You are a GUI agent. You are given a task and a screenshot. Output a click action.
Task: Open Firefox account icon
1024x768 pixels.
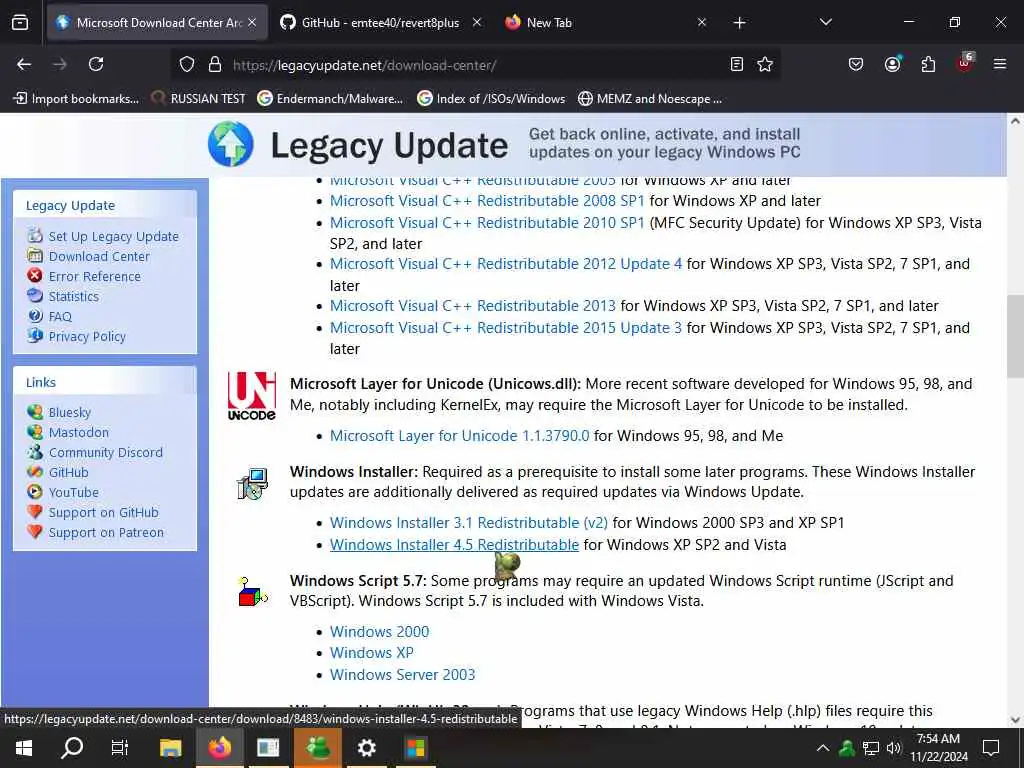coord(892,64)
